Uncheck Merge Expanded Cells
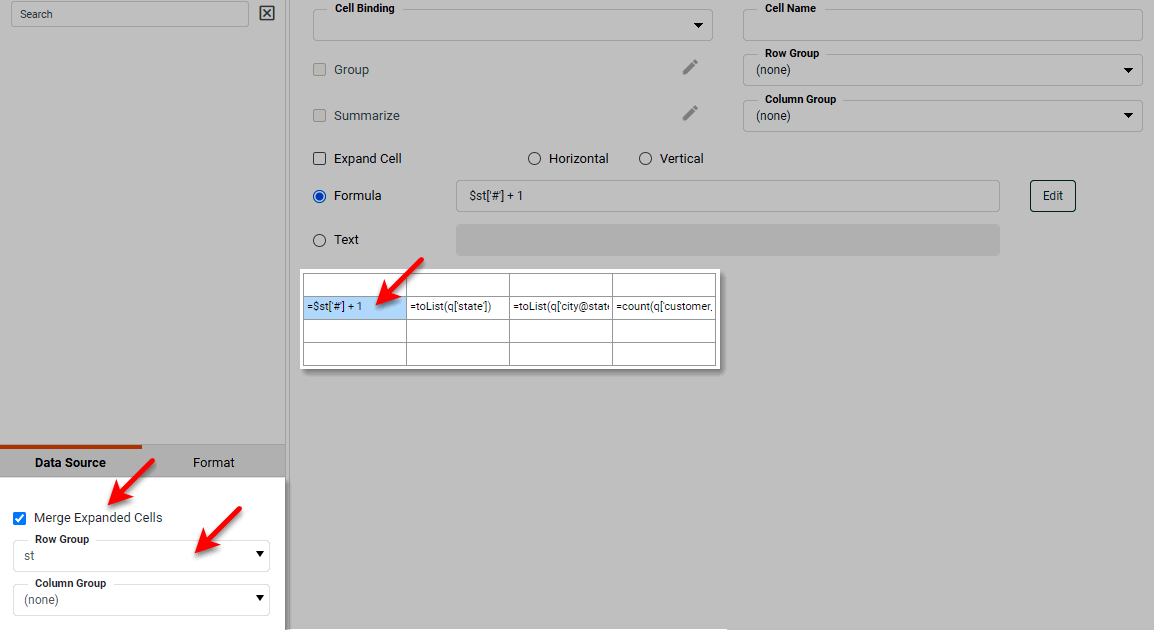The height and width of the screenshot is (630, 1154). (19, 518)
